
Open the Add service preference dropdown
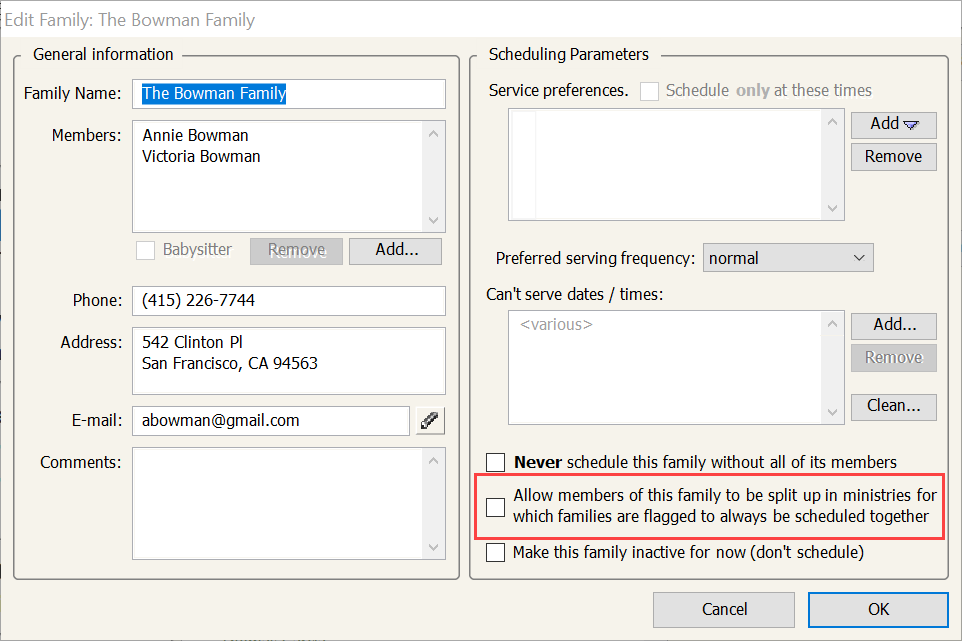[893, 124]
